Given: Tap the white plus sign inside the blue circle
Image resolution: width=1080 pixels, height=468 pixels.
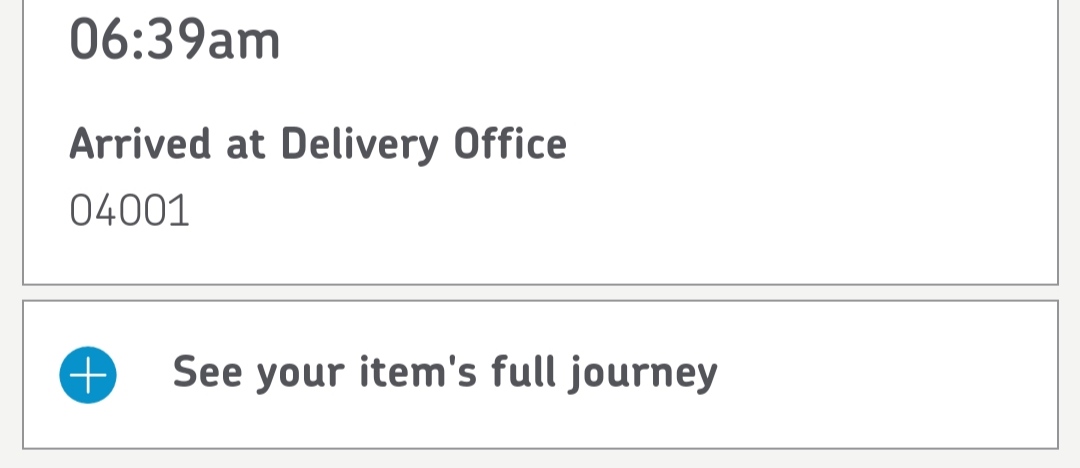Looking at the screenshot, I should click(x=88, y=375).
